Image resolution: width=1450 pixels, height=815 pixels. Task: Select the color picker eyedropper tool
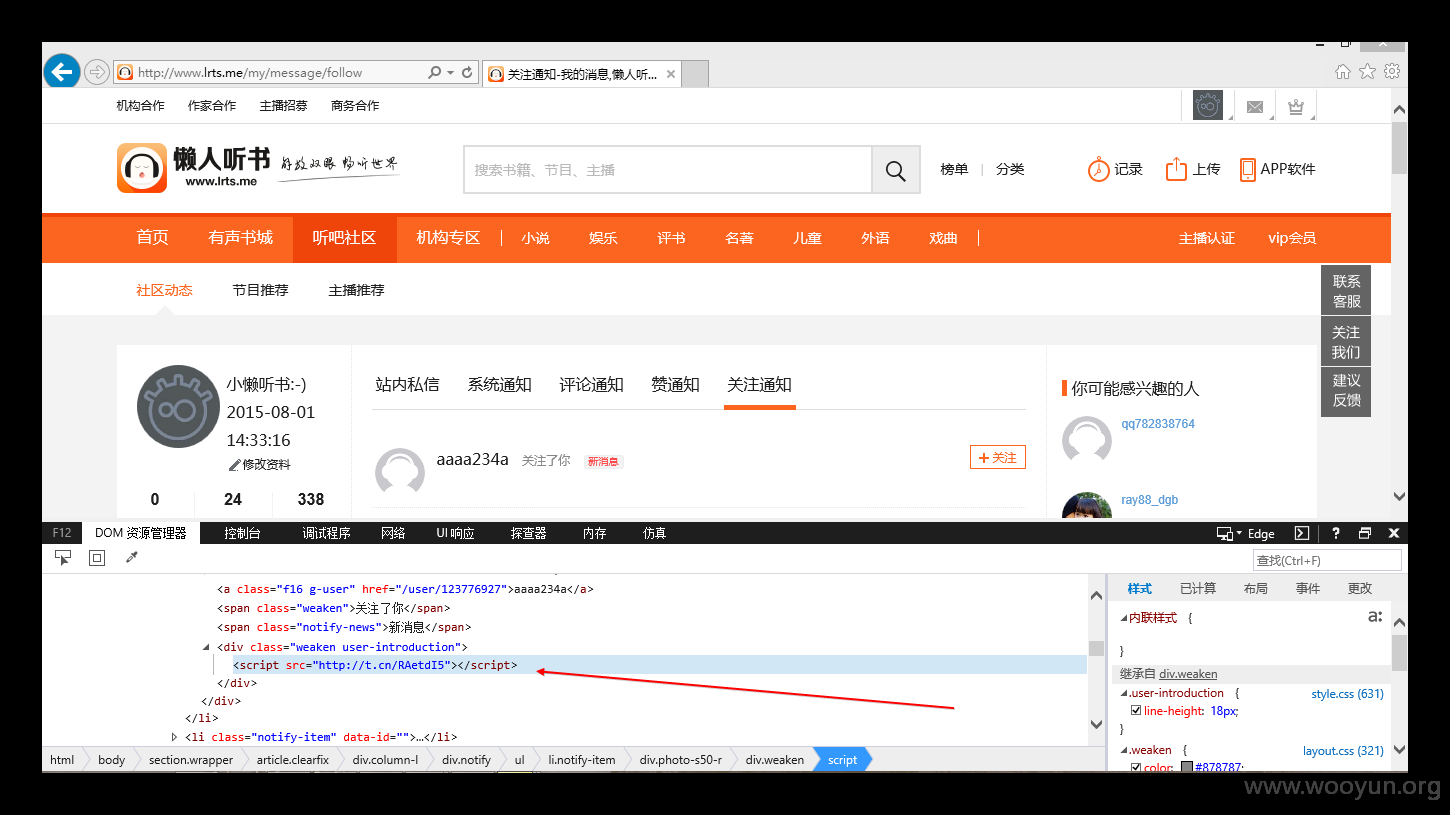pos(131,558)
